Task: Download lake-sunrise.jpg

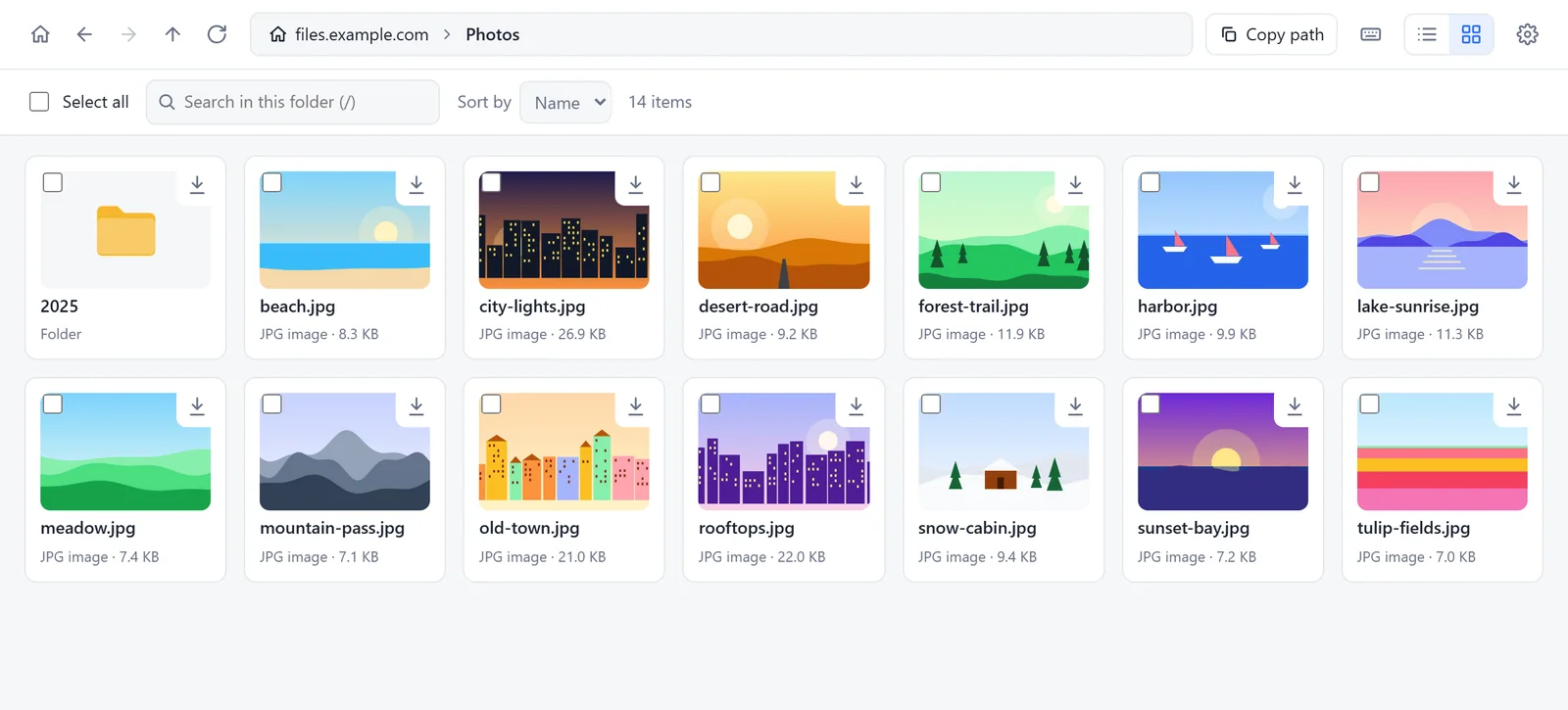Action: click(x=1514, y=184)
